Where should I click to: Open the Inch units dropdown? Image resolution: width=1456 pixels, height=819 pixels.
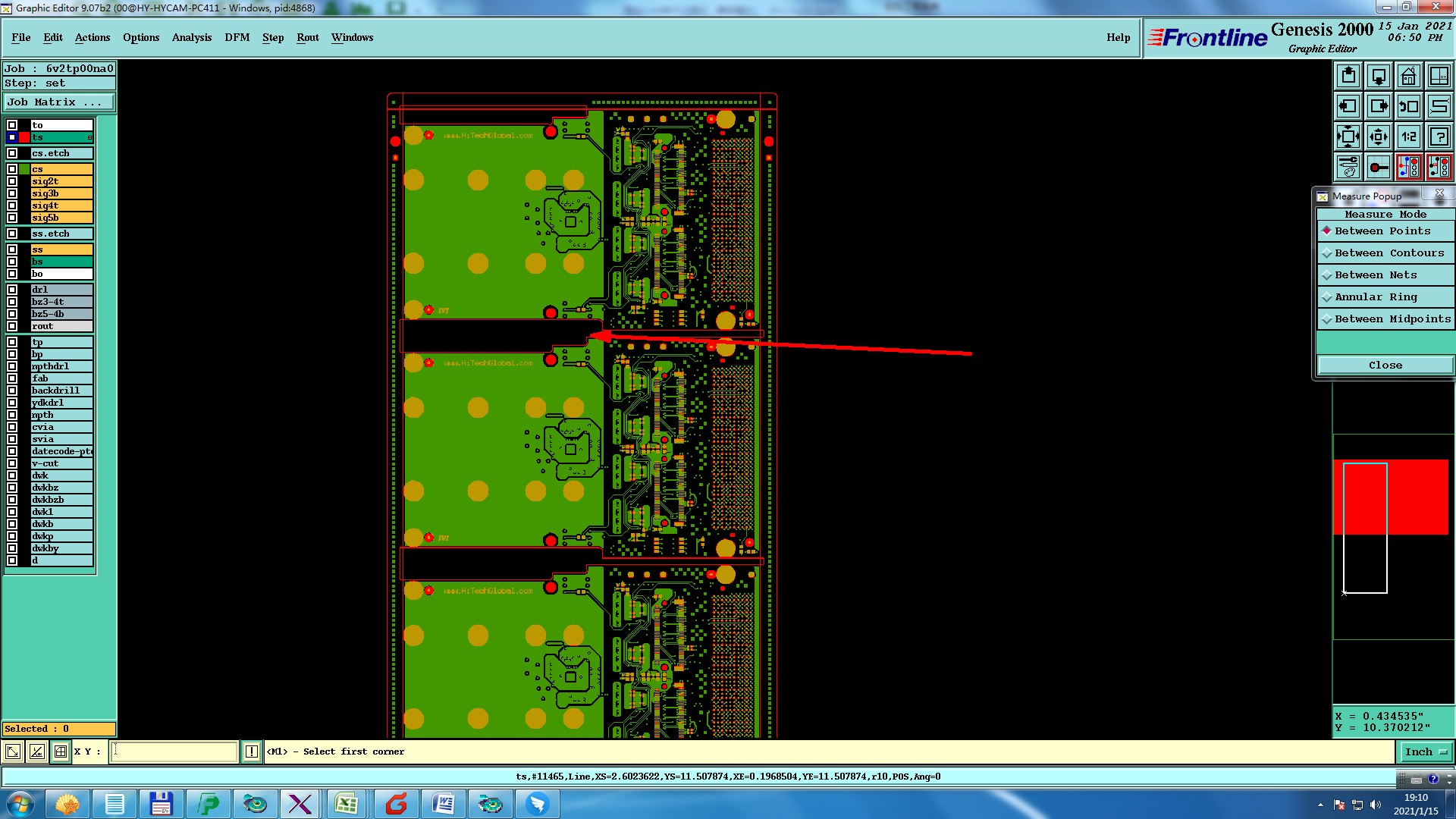pyautogui.click(x=1426, y=752)
